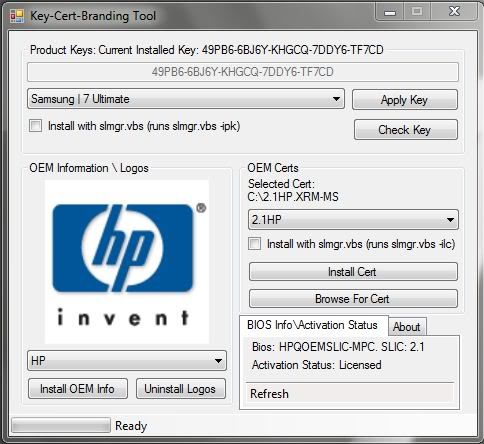
Task: Click the HP invent logo image
Action: [x=127, y=262]
